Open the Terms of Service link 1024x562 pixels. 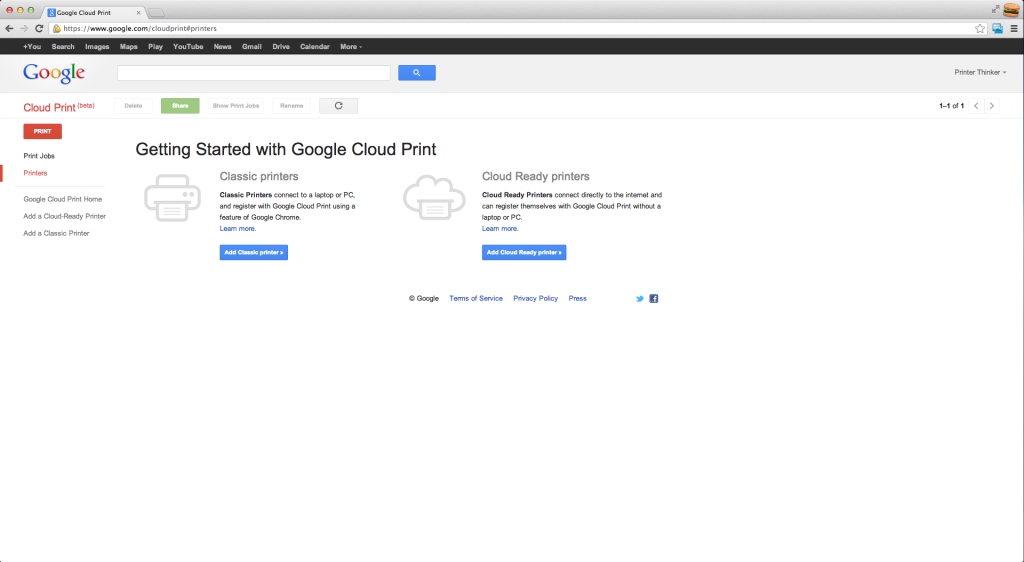tap(476, 299)
